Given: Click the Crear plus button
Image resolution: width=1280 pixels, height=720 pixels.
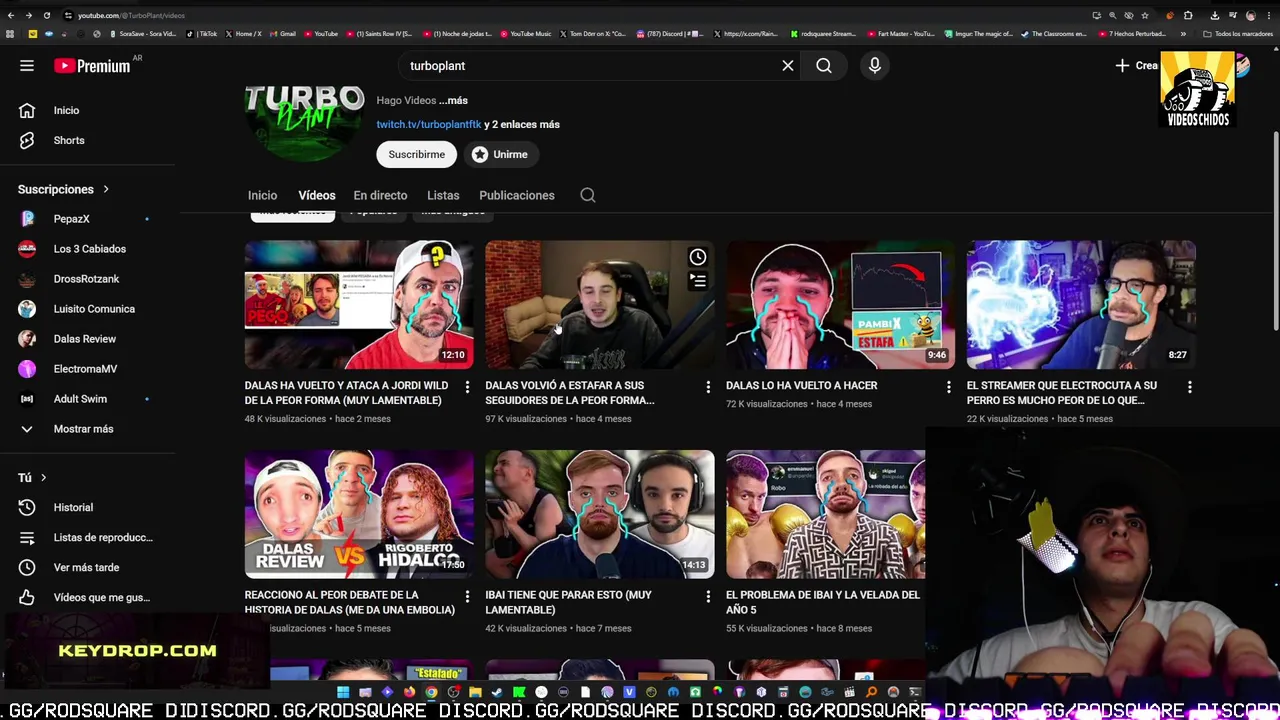Looking at the screenshot, I should [1137, 66].
